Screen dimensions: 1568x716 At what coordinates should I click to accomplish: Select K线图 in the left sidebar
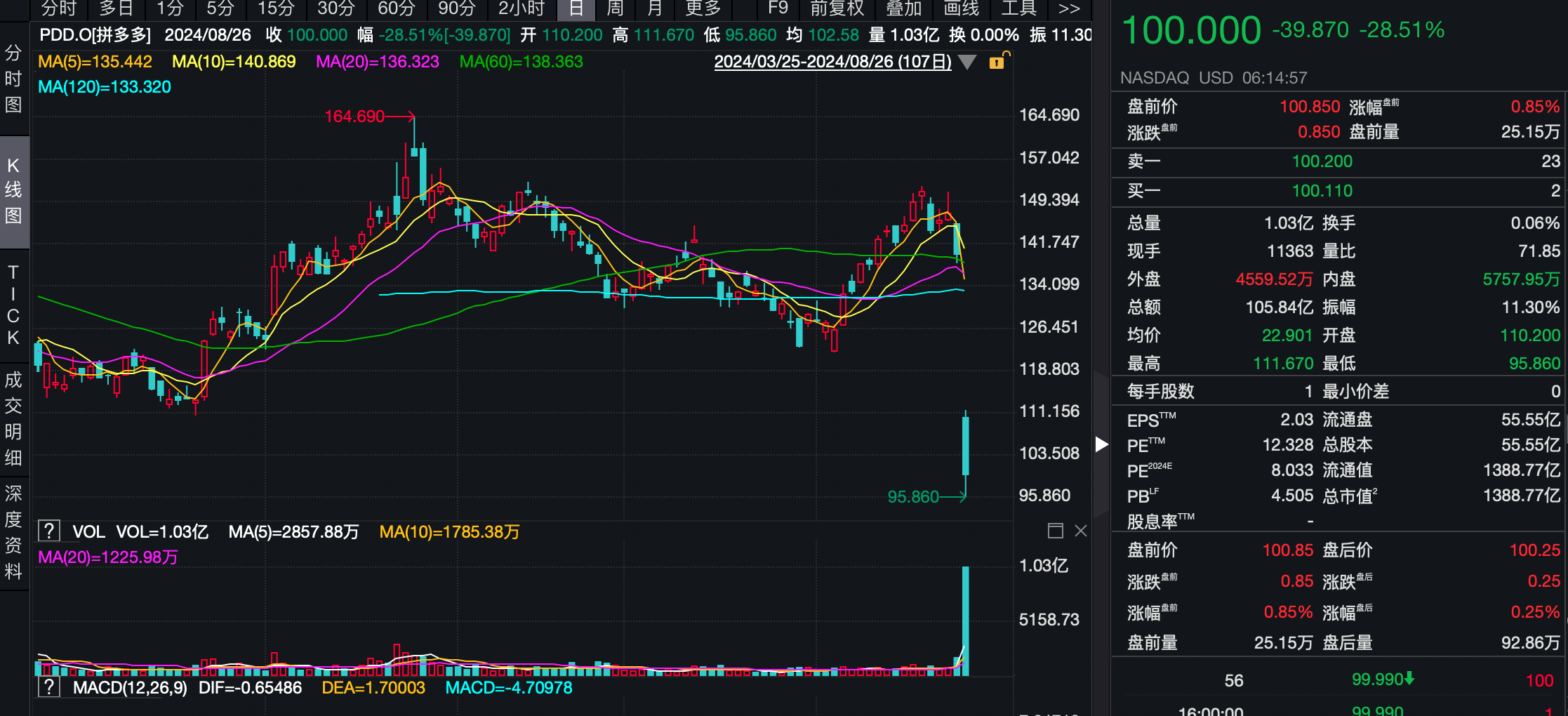click(13, 190)
